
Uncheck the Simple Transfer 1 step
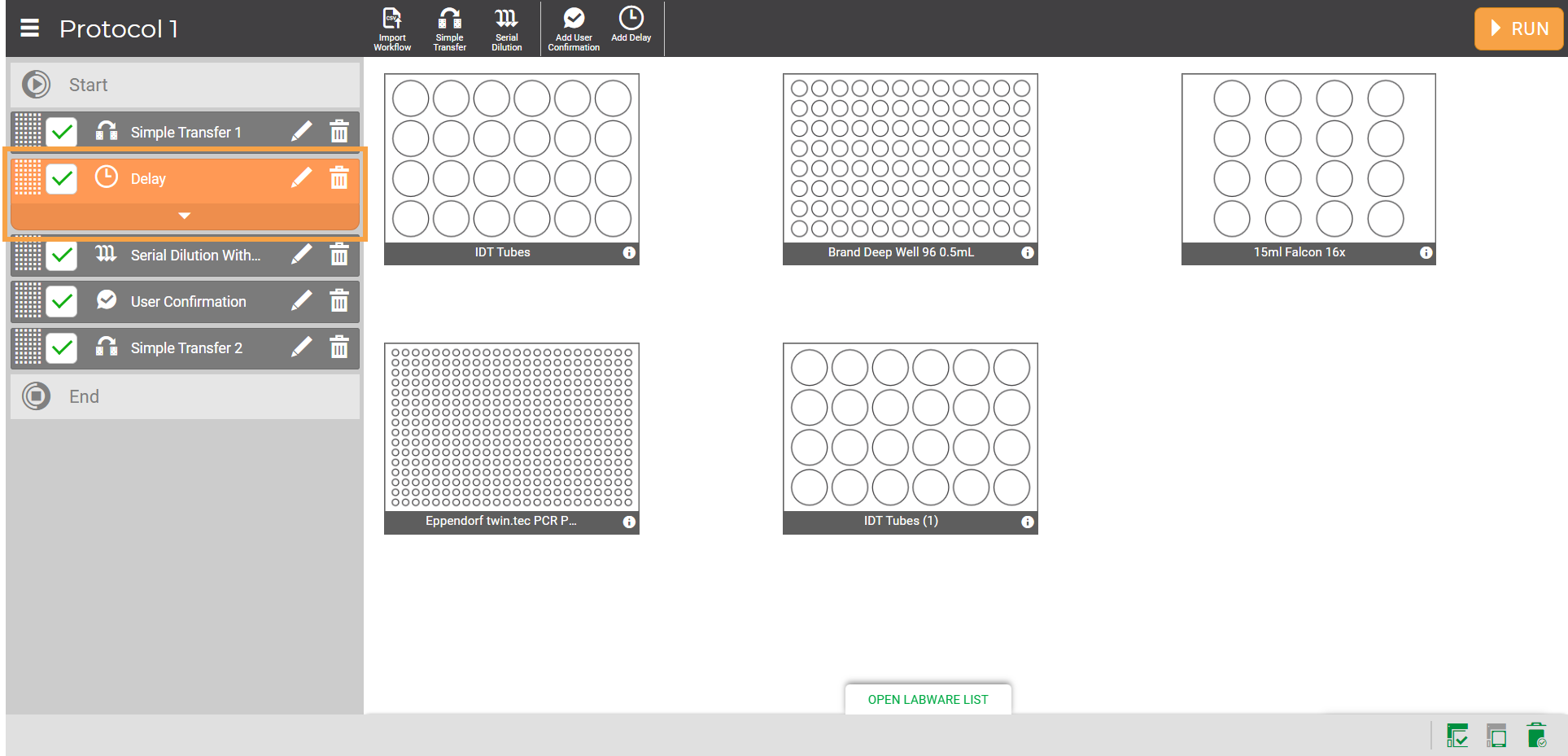(x=62, y=132)
